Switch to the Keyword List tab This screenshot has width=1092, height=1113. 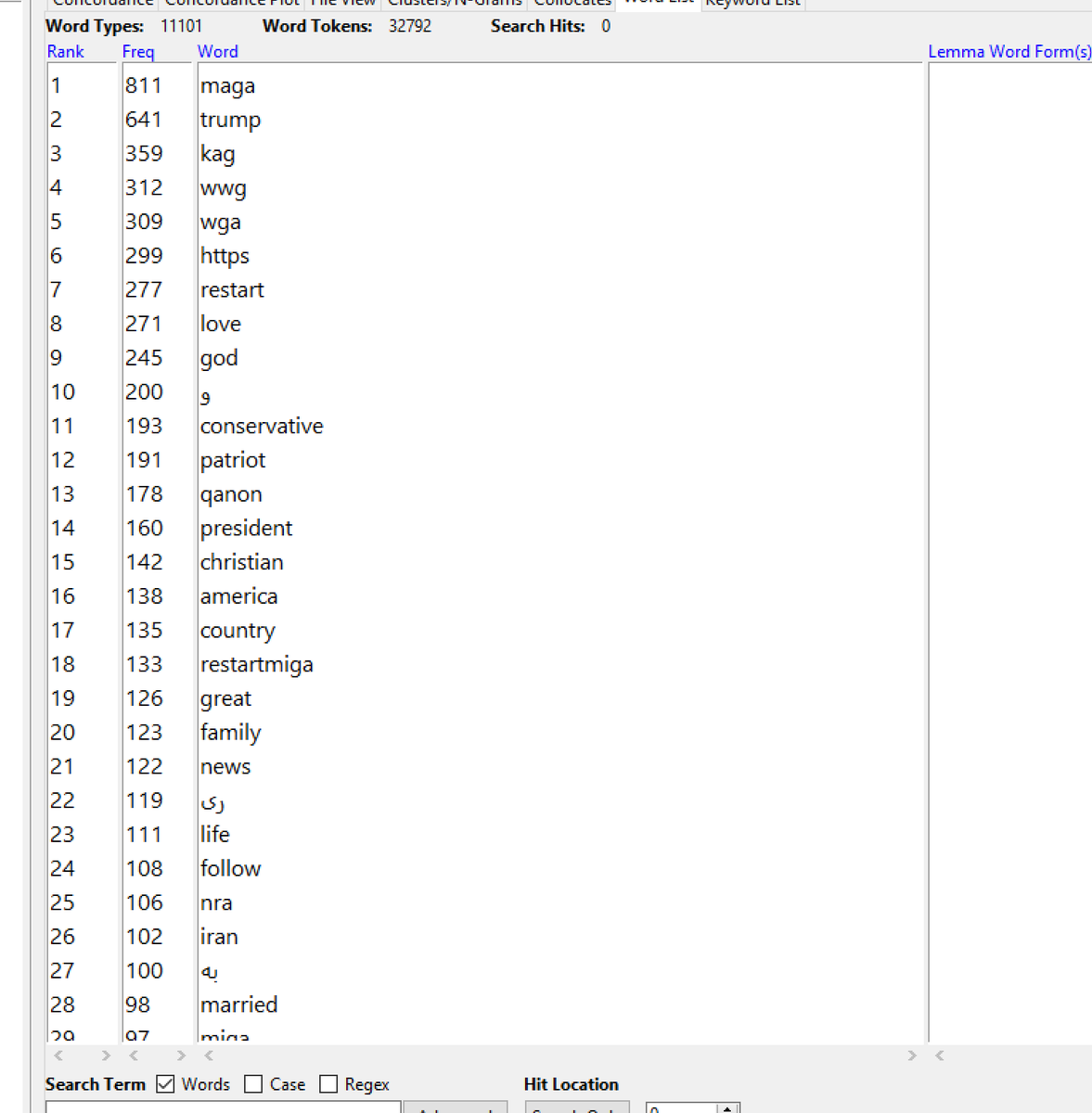click(753, 4)
